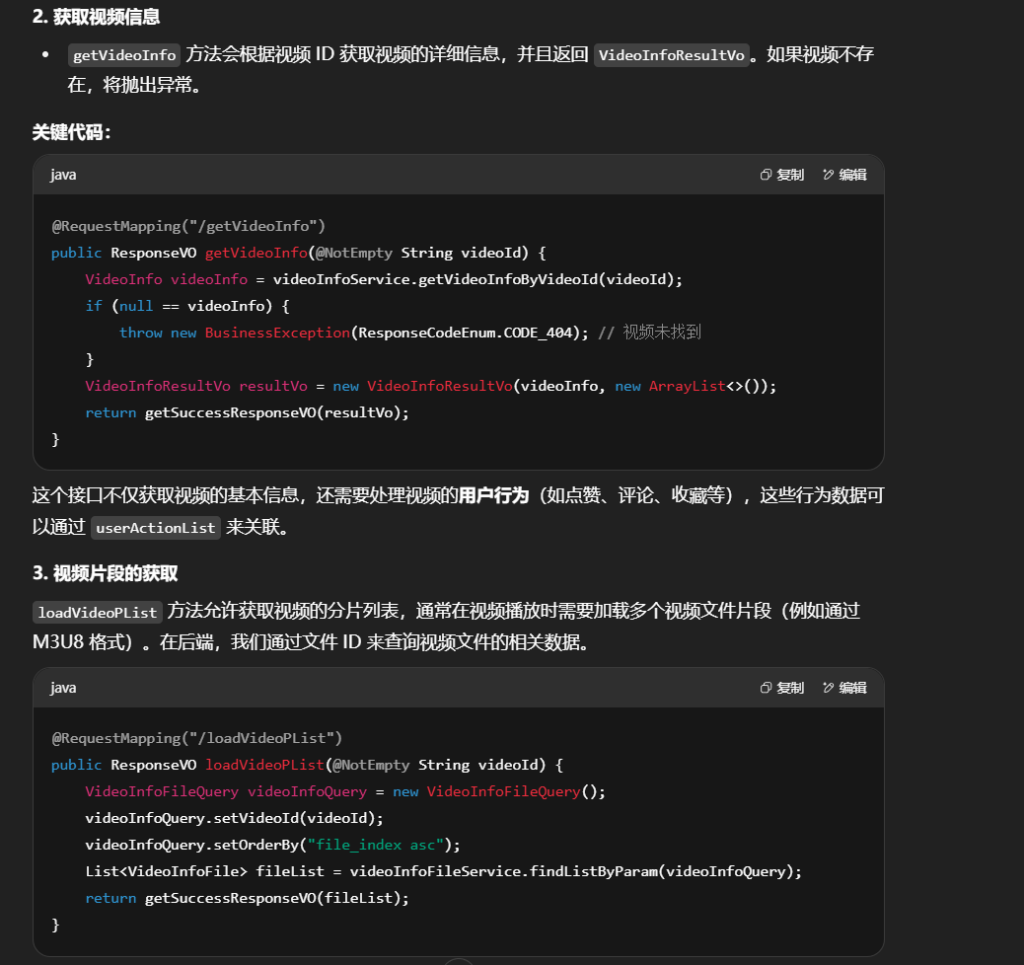Click the '关键代码:' label
Viewport: 1024px width, 965px height.
point(72,133)
